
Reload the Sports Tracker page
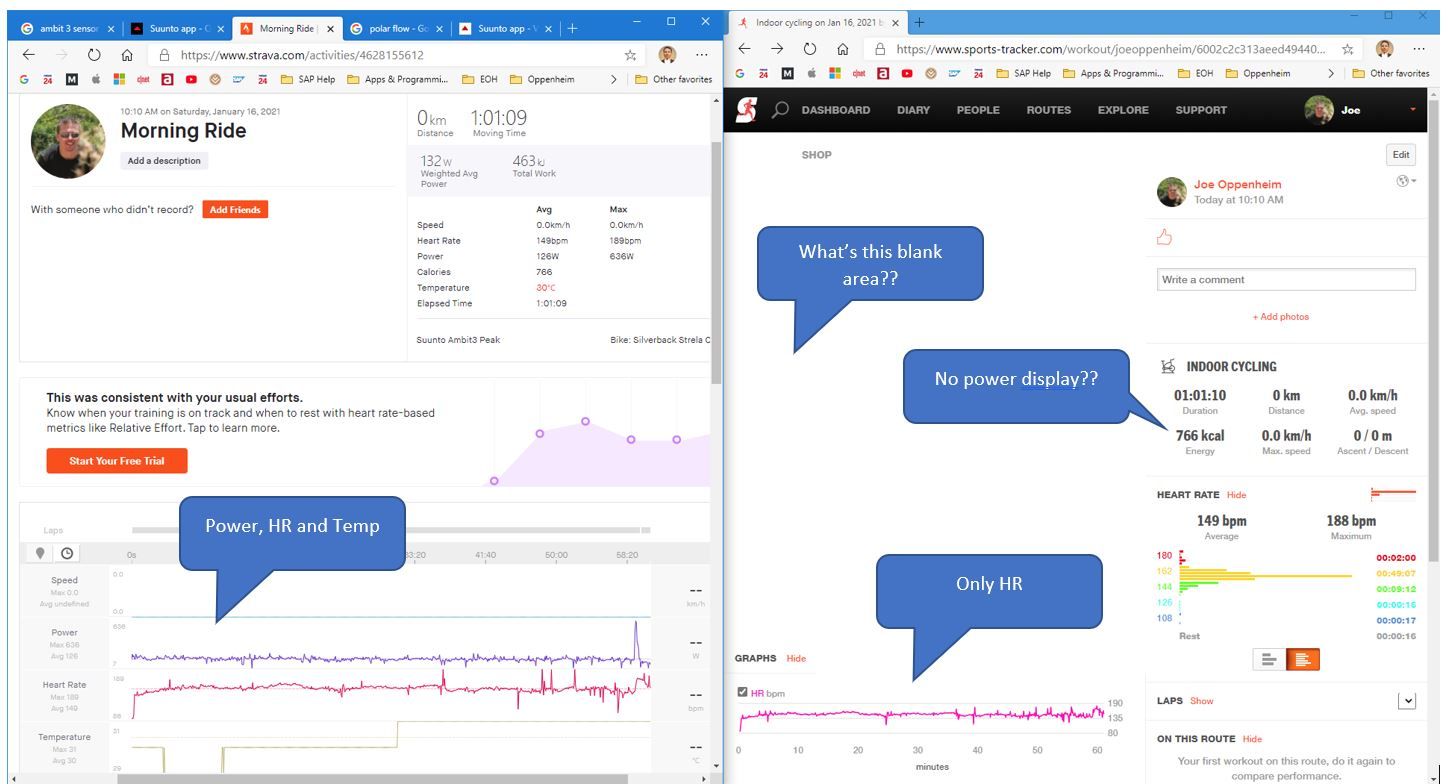(810, 49)
